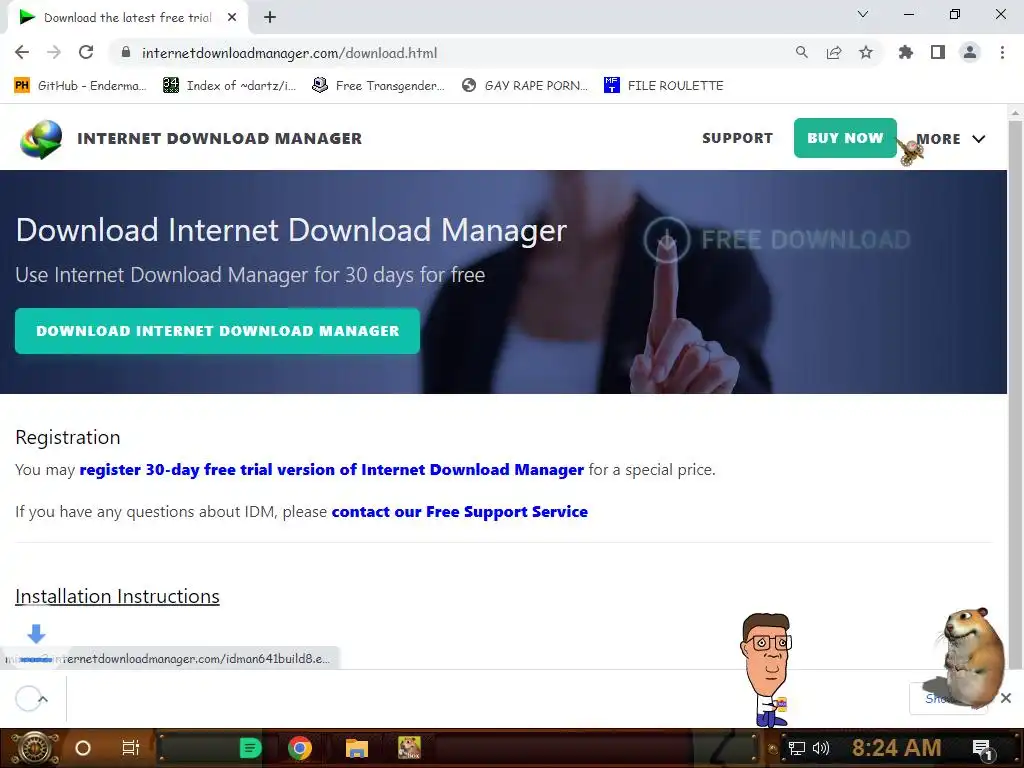Click the 8:24 AM clock

[896, 748]
